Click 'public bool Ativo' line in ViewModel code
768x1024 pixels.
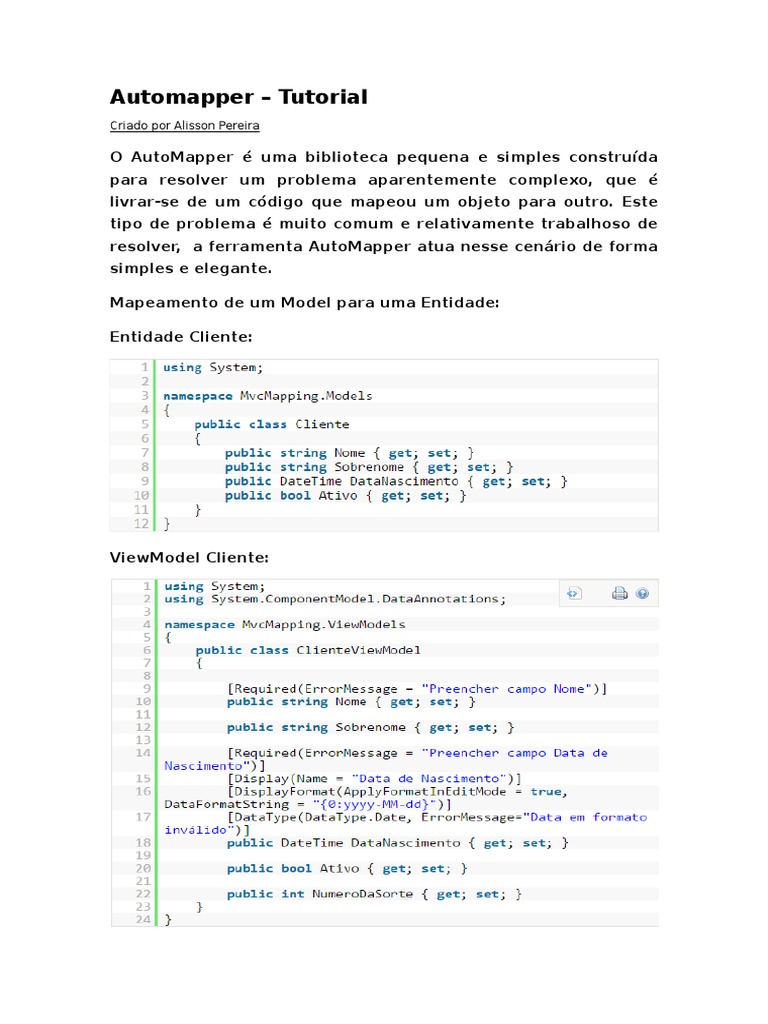pos(347,868)
